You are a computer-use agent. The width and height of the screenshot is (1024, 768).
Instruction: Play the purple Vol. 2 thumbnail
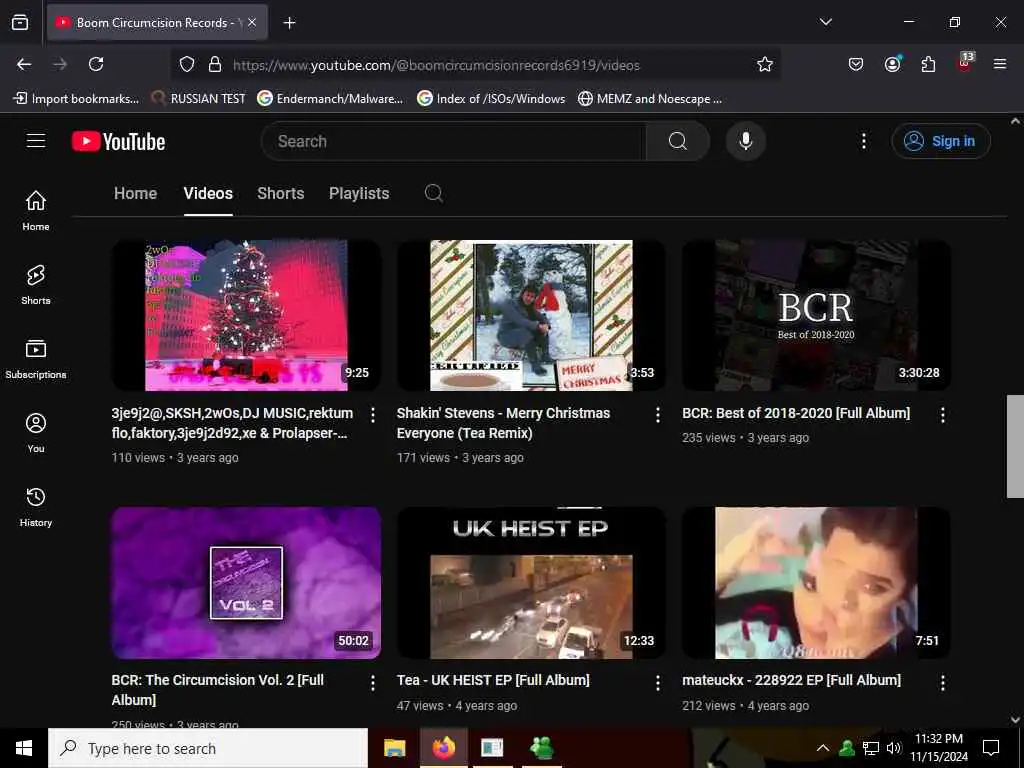pos(246,583)
